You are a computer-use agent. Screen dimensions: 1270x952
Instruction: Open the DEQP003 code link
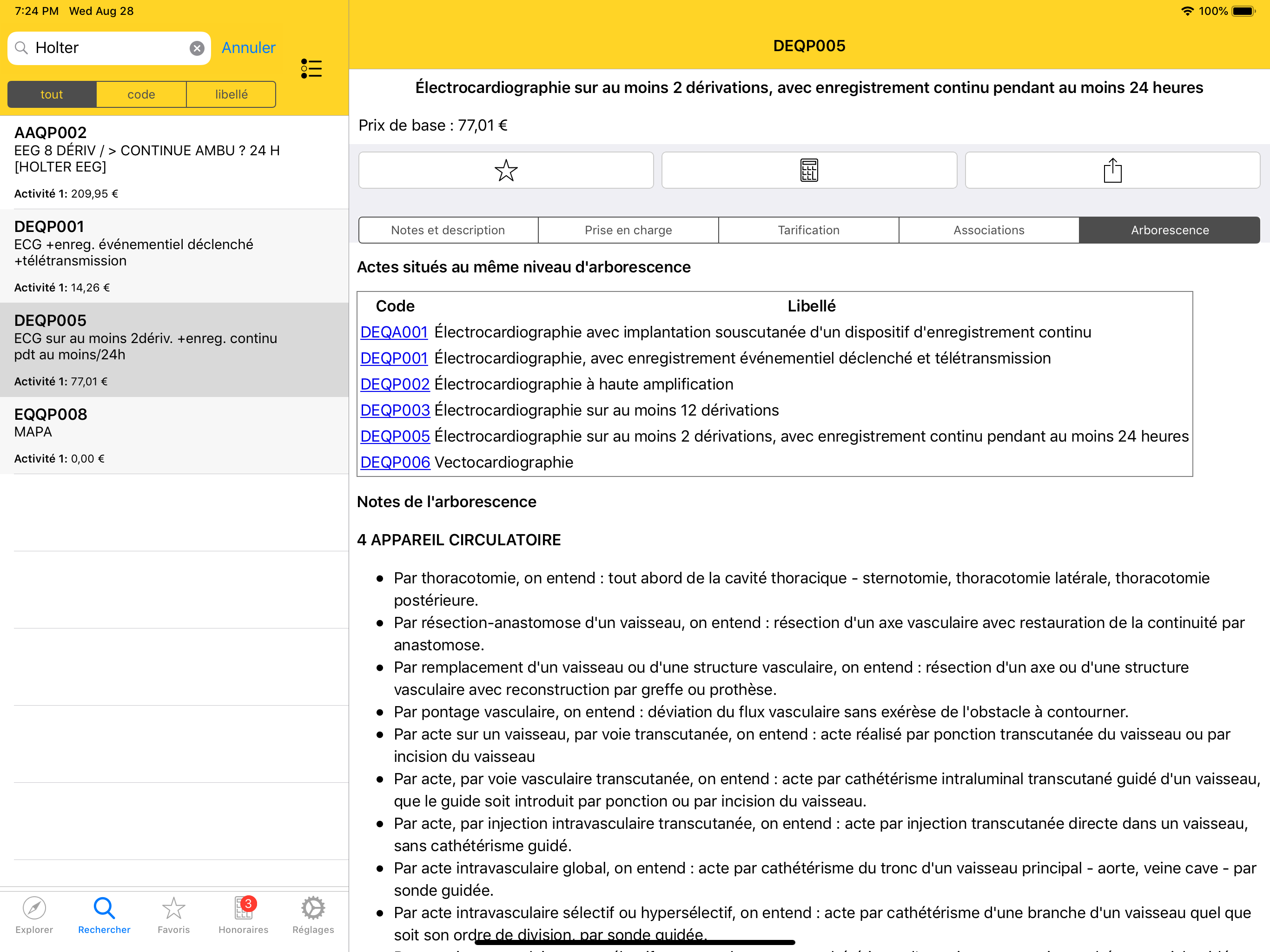pos(395,410)
